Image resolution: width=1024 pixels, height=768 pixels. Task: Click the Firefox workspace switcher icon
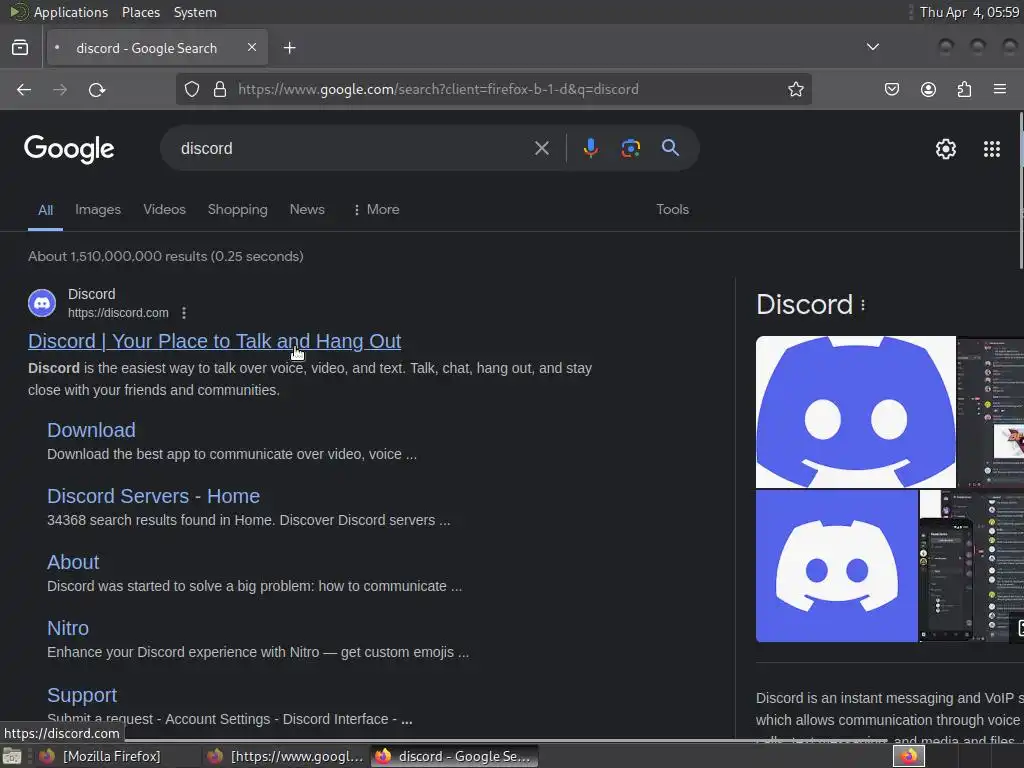tap(909, 756)
